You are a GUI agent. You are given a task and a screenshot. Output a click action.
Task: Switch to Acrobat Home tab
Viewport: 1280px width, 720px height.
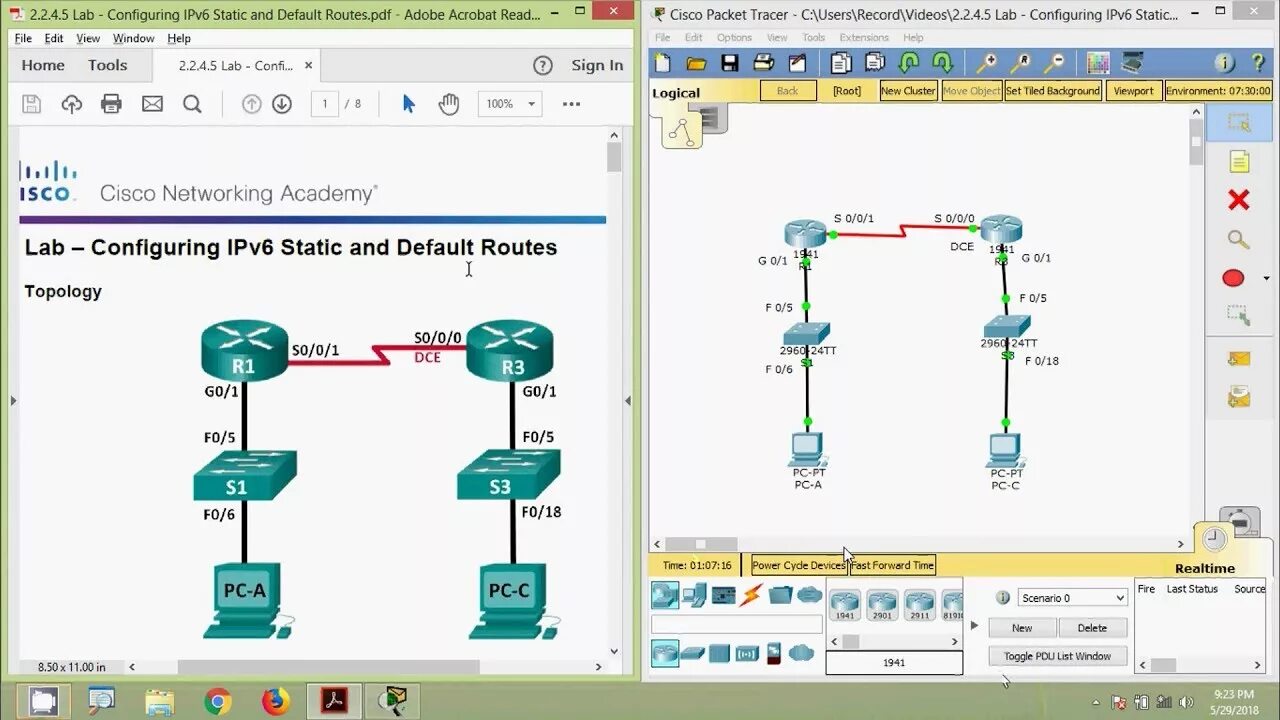pyautogui.click(x=43, y=65)
